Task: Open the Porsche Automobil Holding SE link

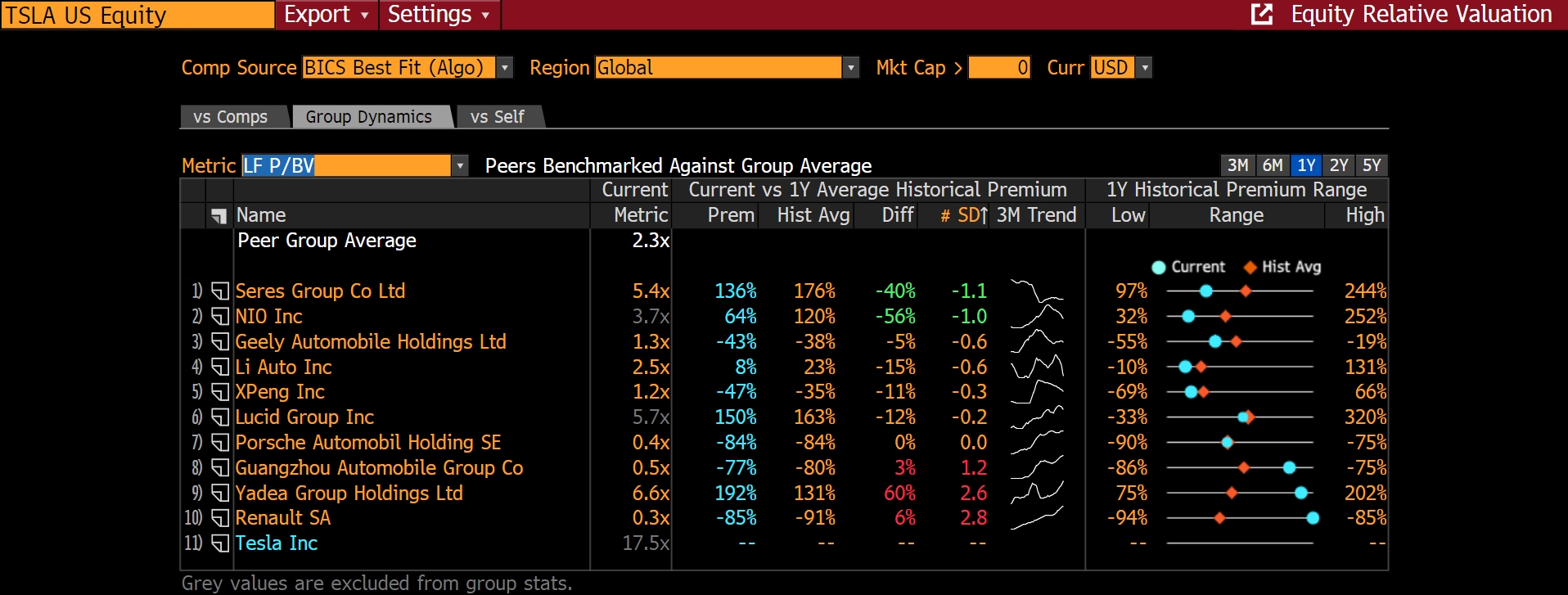Action: (367, 443)
